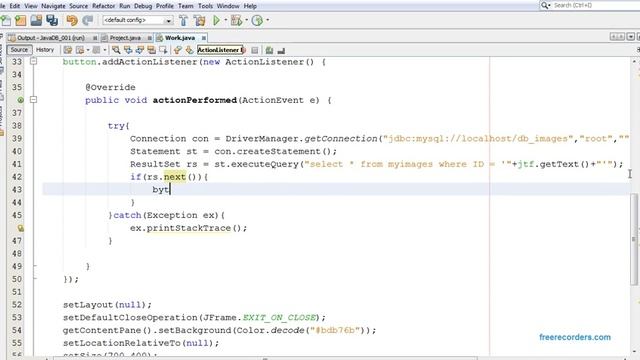Open the Team menu

click(186, 6)
